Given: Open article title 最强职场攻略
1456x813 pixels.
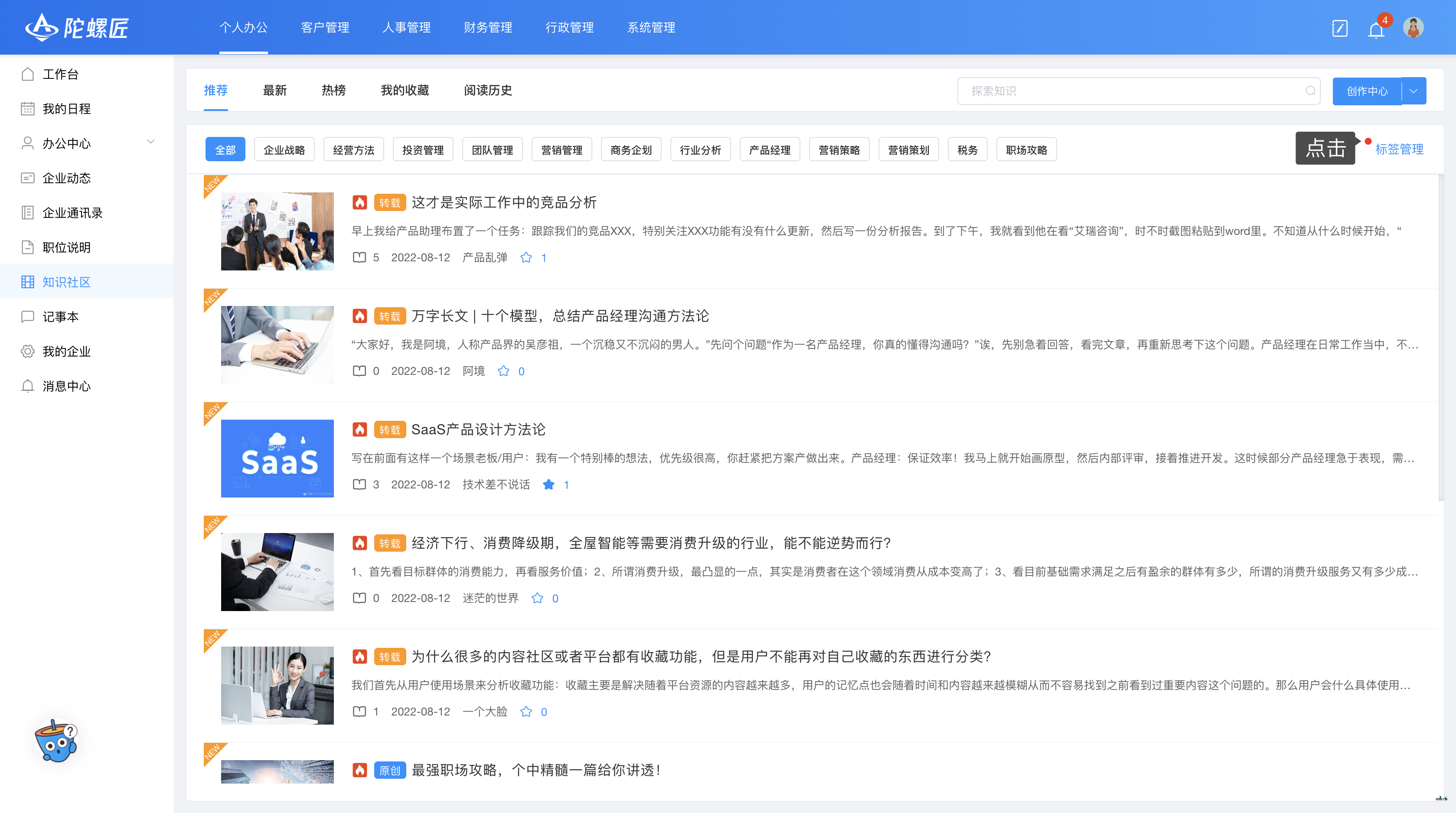Looking at the screenshot, I should [536, 770].
